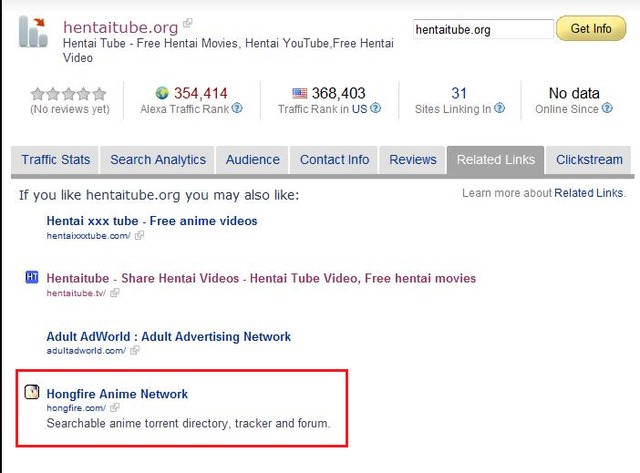
Task: Click the 'No data' Online Since value
Action: click(574, 93)
